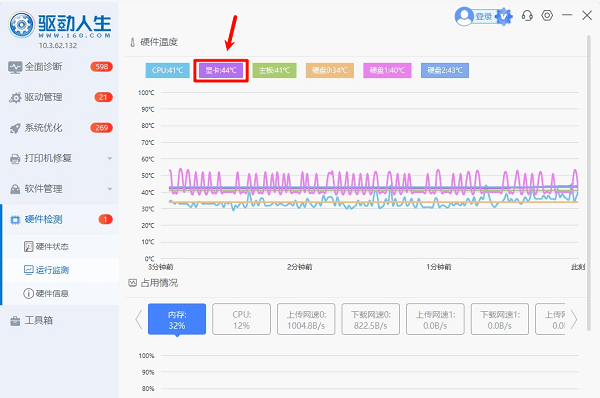The image size is (600, 398).
Task: Click the 打印机修复 printer icon
Action: pyautogui.click(x=15, y=158)
